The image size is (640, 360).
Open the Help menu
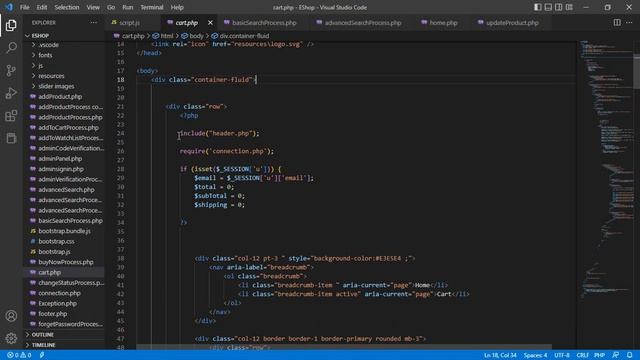point(177,7)
